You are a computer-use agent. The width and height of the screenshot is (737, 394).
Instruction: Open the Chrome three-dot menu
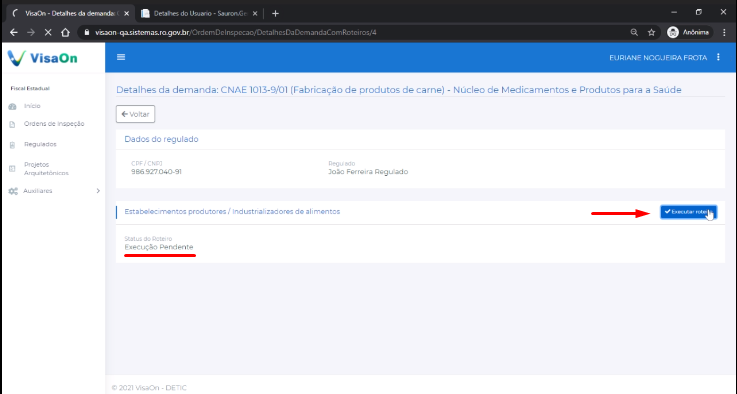click(724, 32)
